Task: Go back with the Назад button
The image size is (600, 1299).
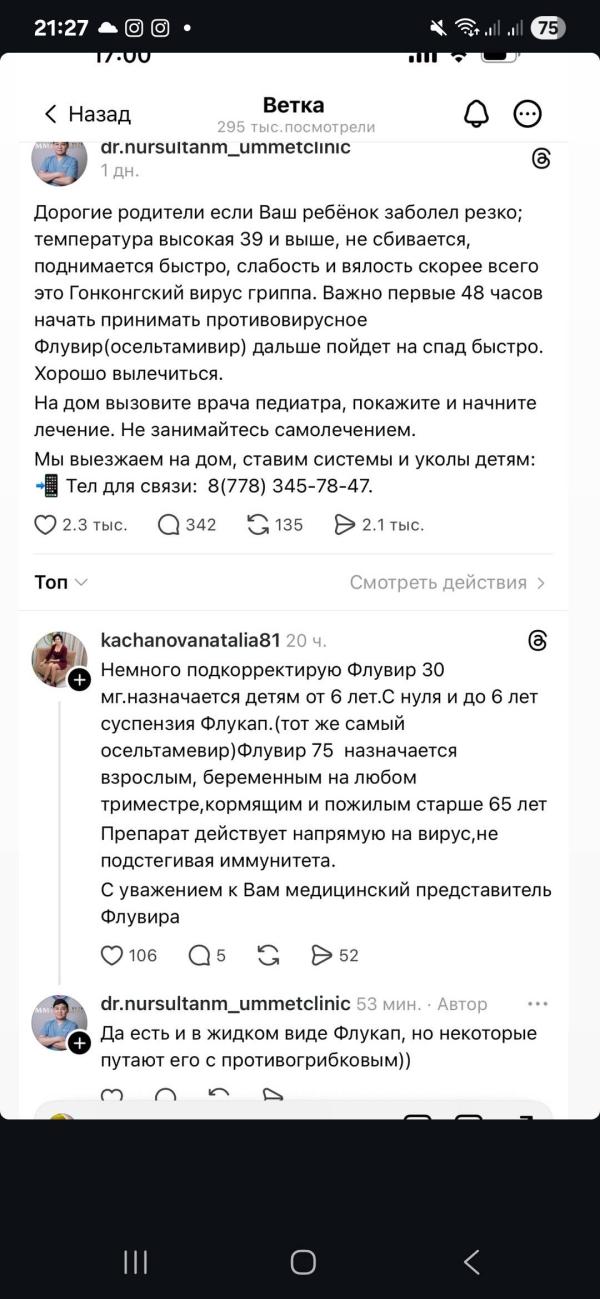Action: [87, 114]
